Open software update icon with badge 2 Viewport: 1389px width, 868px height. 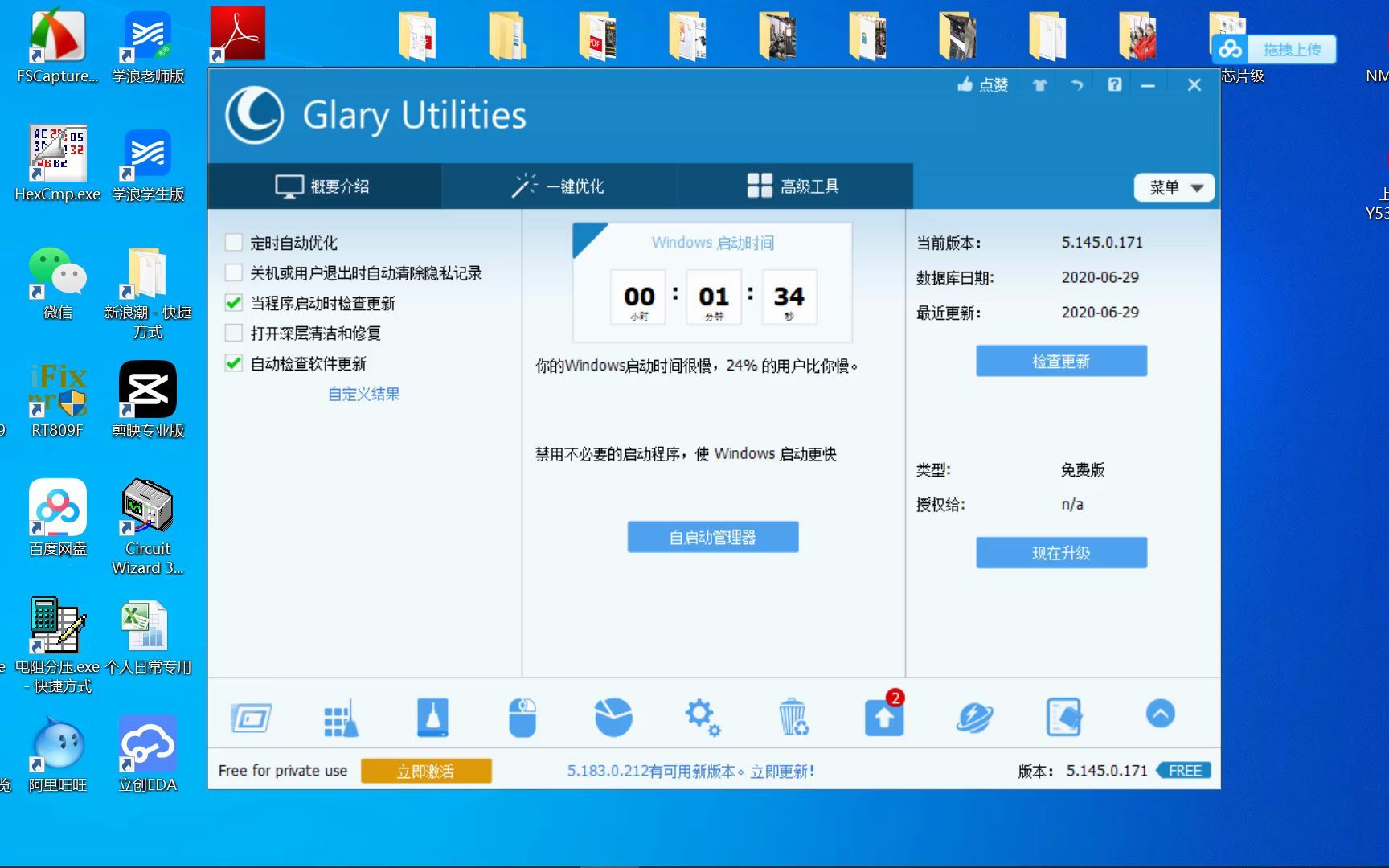(884, 714)
